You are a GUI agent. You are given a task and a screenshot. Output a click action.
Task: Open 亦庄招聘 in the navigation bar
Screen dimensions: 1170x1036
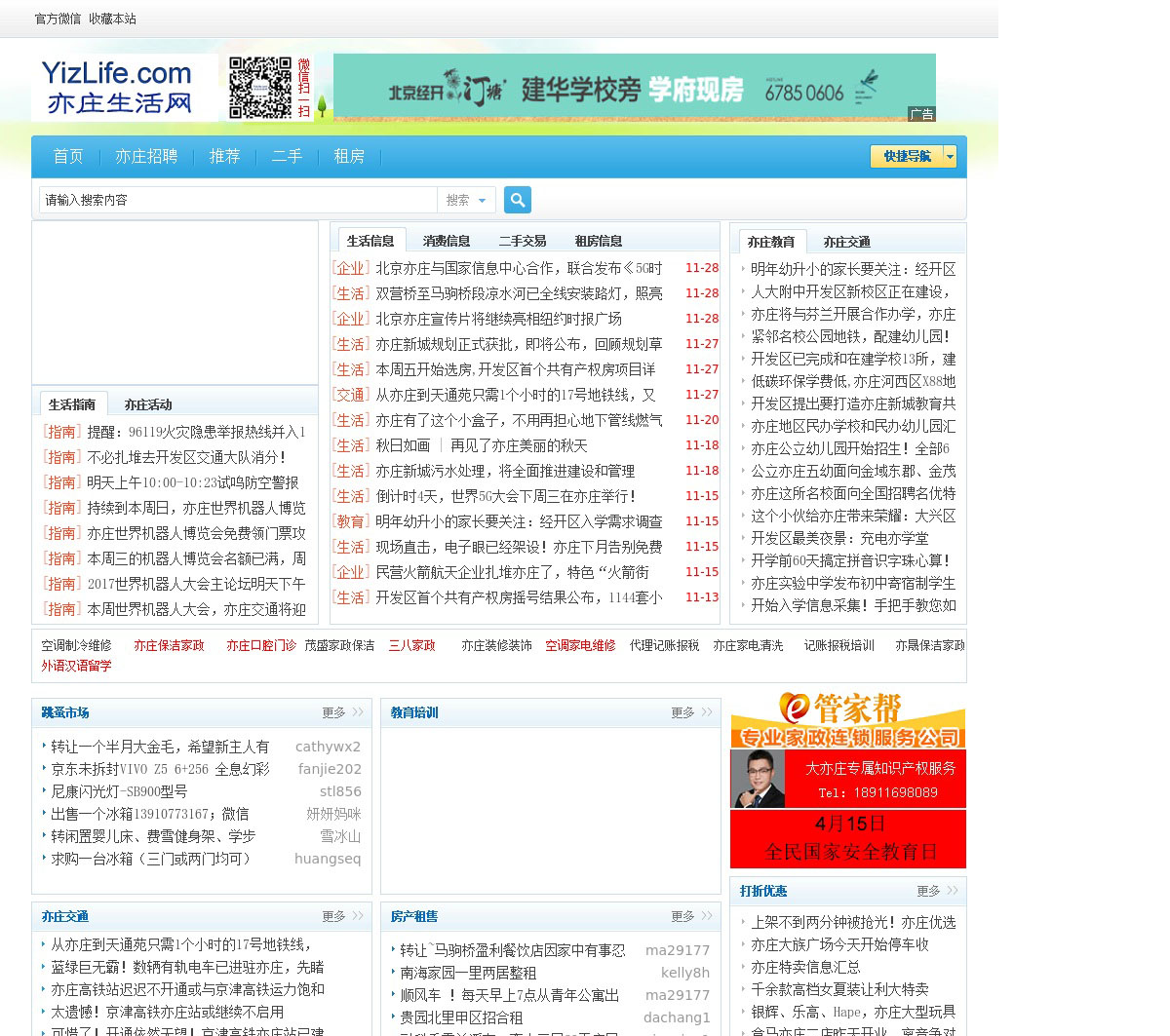pos(146,156)
